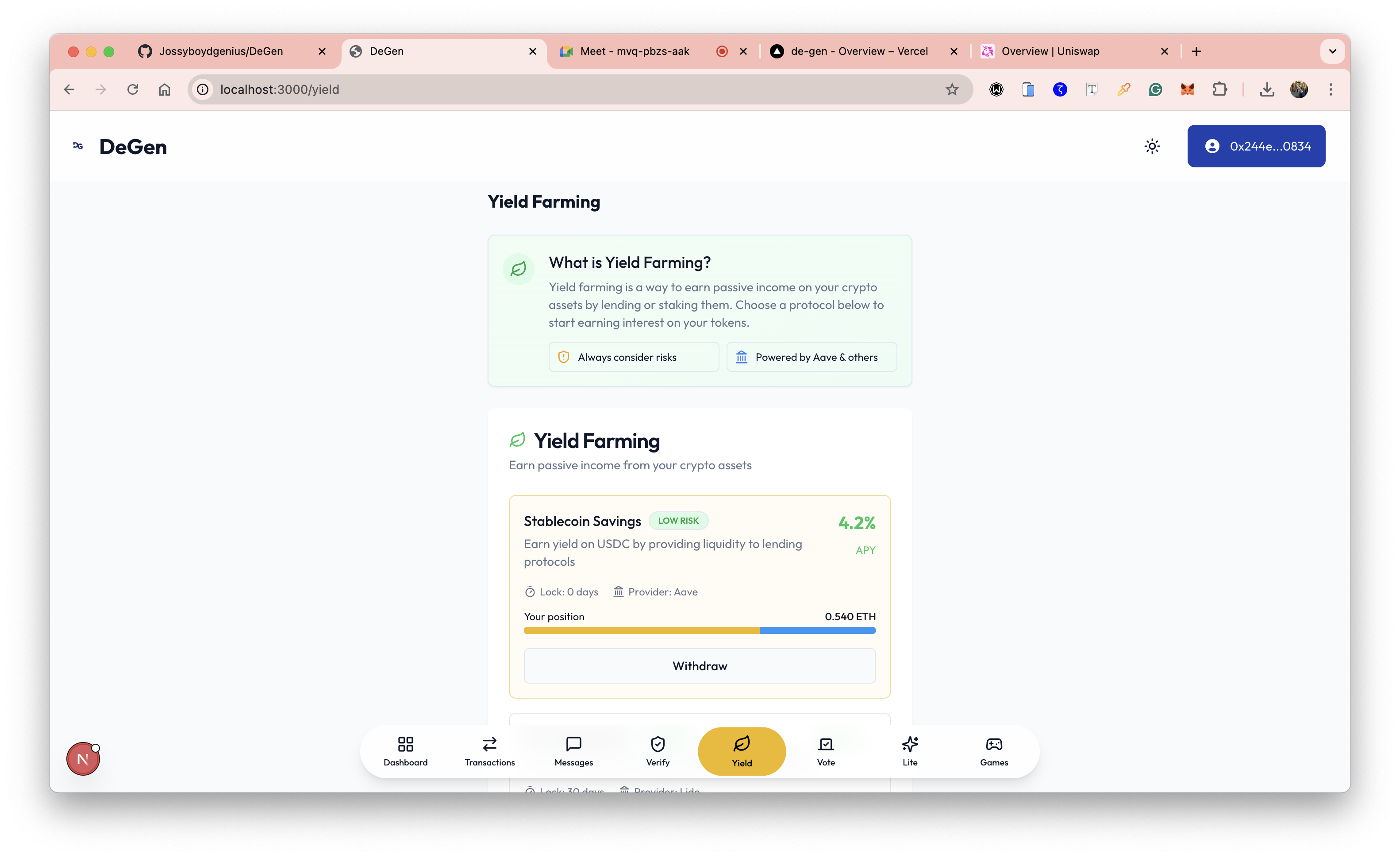Click the Yield nav button
This screenshot has width=1400, height=858.
[x=742, y=750]
